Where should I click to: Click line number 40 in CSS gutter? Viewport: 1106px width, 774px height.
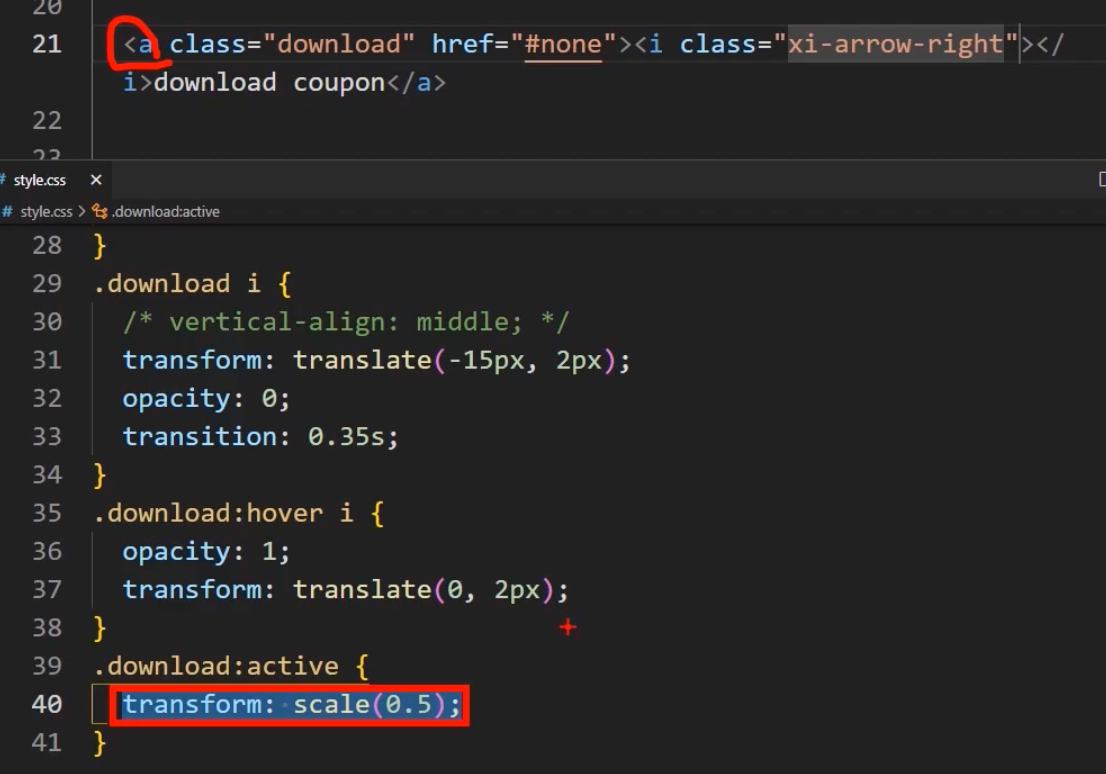(47, 704)
